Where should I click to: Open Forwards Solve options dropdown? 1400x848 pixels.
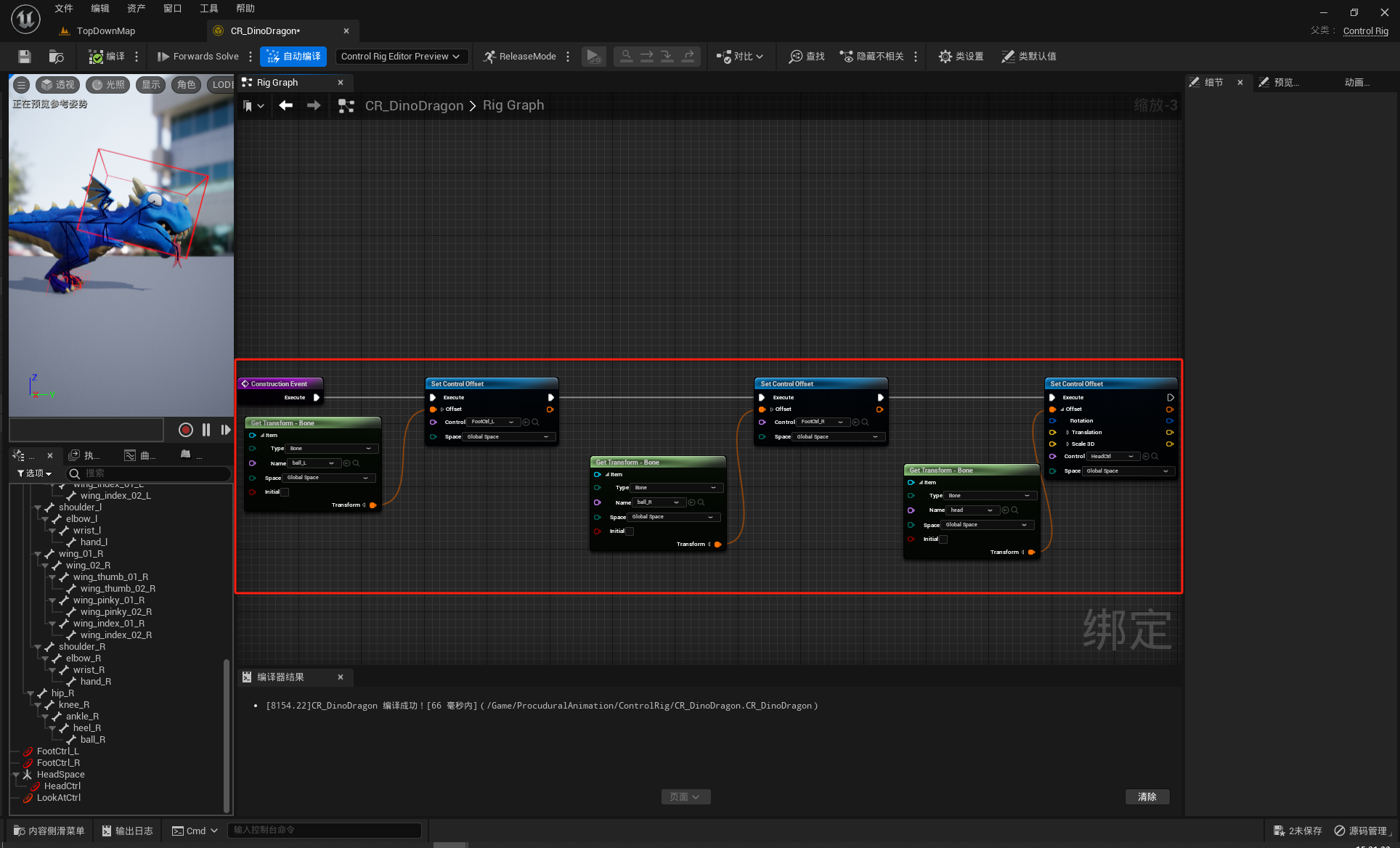251,57
